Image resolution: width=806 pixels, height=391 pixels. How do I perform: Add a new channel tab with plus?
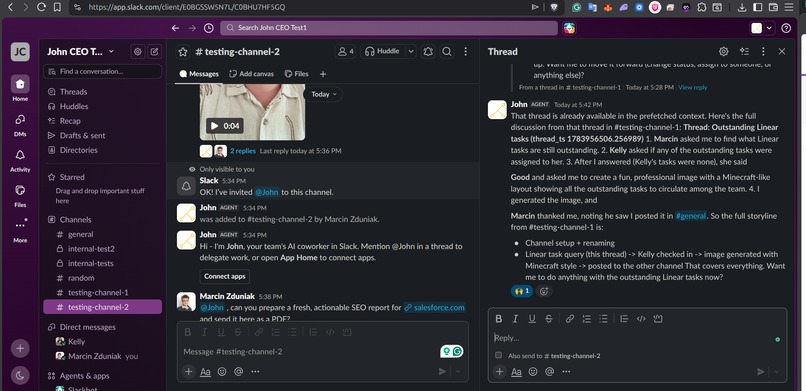click(x=323, y=74)
